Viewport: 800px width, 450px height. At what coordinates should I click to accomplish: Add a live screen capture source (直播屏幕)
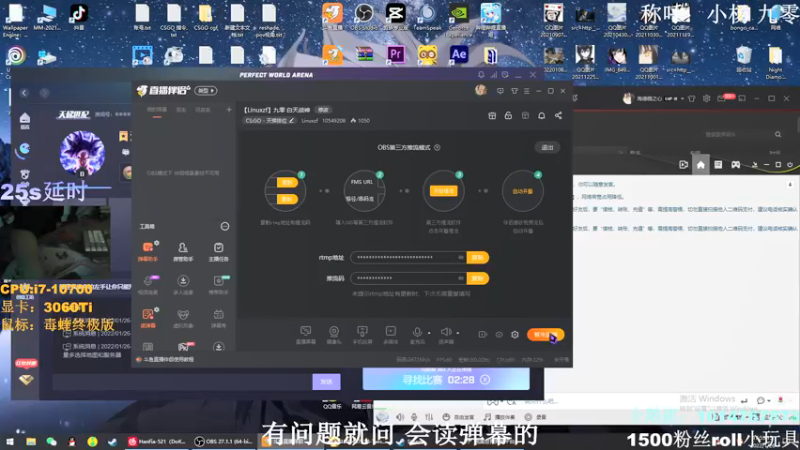point(306,335)
